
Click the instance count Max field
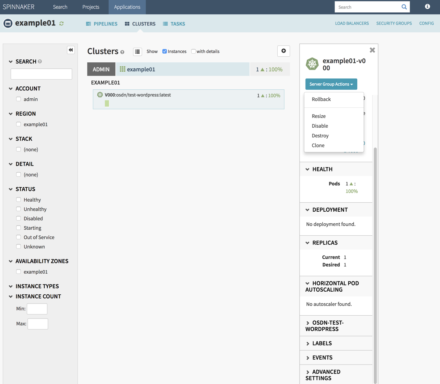pyautogui.click(x=38, y=324)
